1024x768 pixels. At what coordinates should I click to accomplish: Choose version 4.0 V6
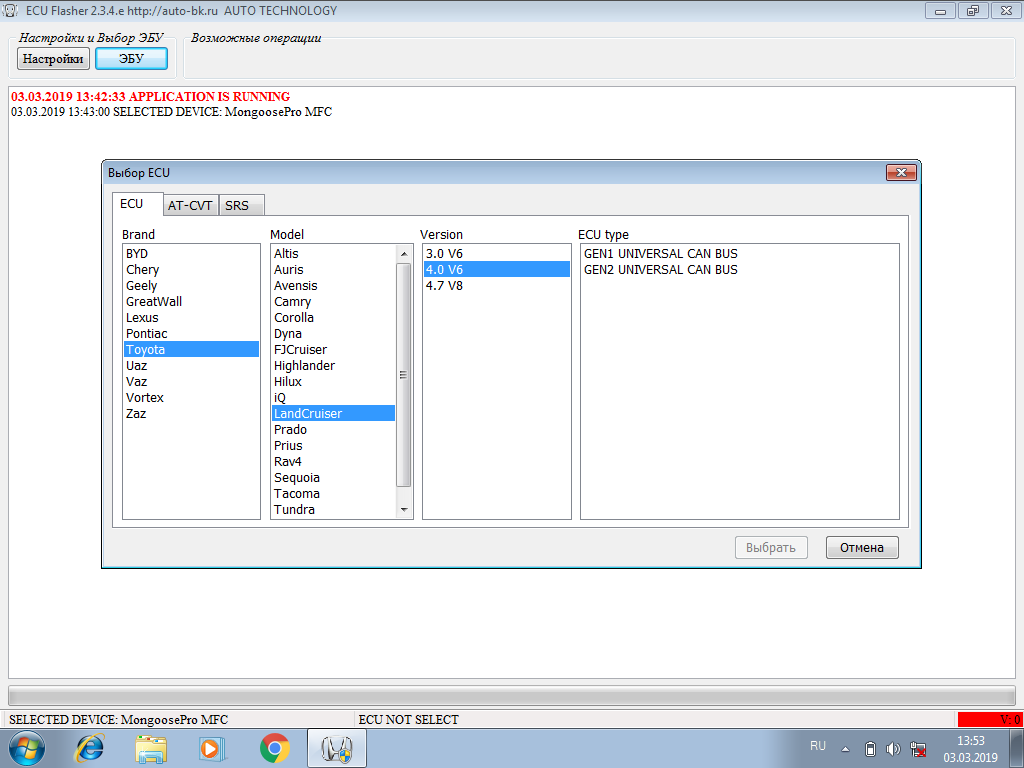497,270
